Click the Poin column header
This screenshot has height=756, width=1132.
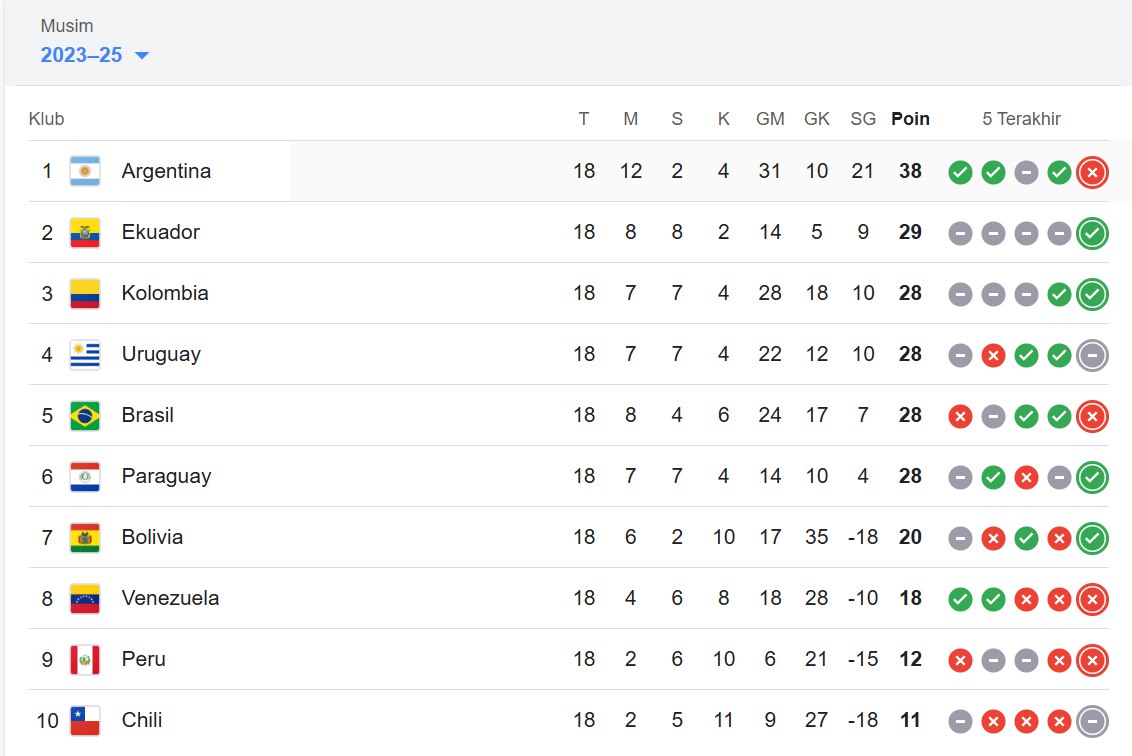910,118
